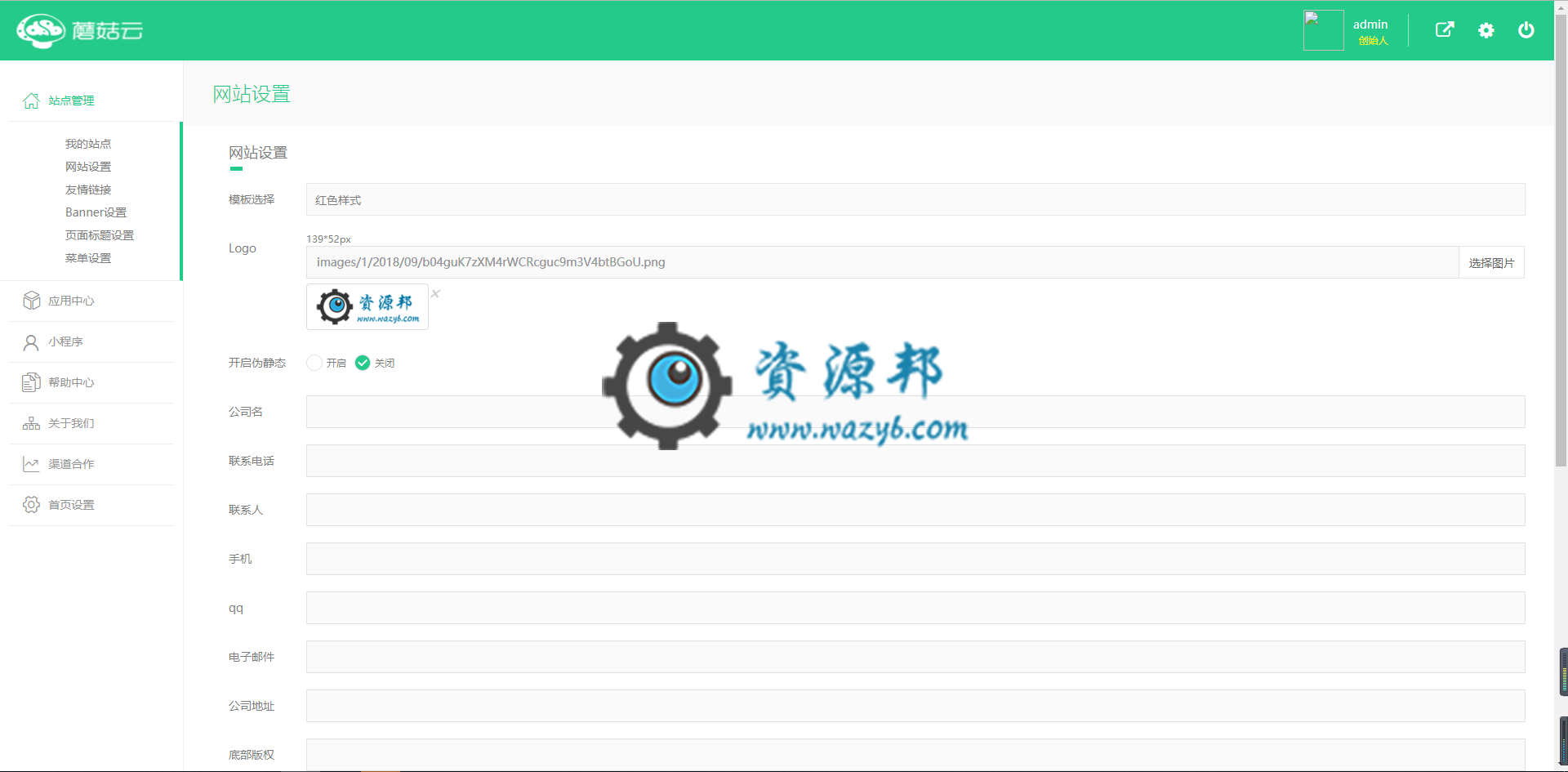The height and width of the screenshot is (772, 1568).
Task: Click the admin username text
Action: [1370, 25]
